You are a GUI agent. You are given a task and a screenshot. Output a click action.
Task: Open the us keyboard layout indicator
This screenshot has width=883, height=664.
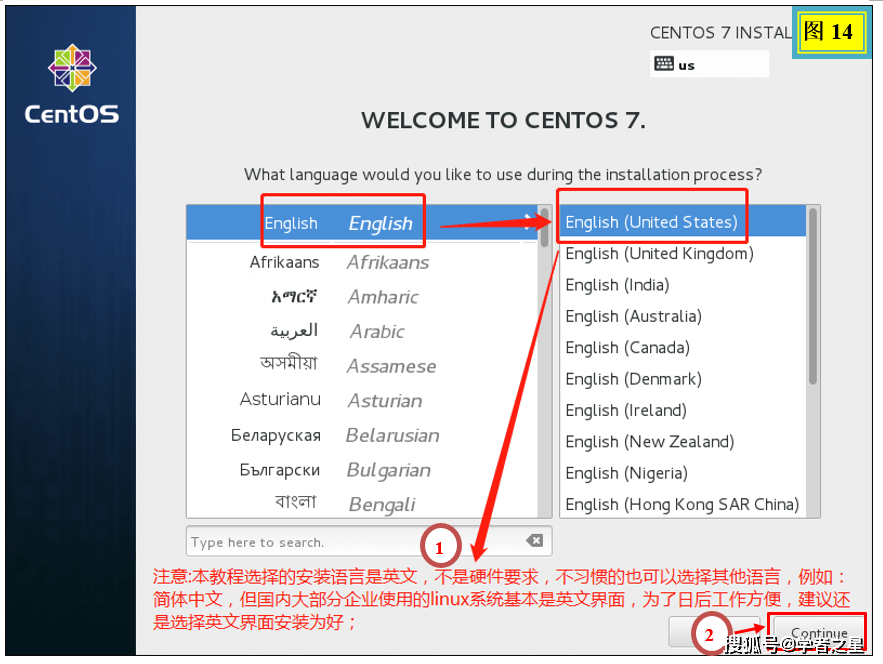click(x=709, y=64)
